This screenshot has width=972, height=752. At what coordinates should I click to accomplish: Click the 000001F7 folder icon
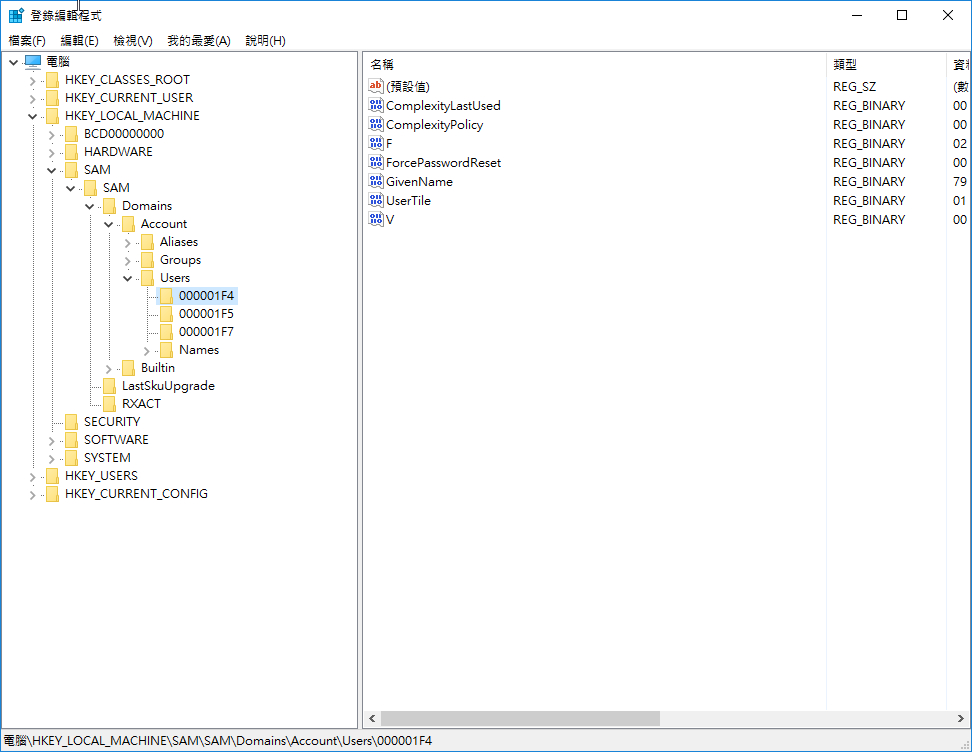(x=167, y=331)
